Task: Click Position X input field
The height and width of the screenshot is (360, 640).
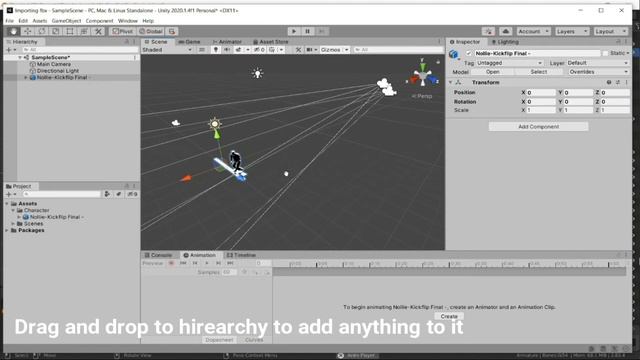Action: pyautogui.click(x=541, y=93)
